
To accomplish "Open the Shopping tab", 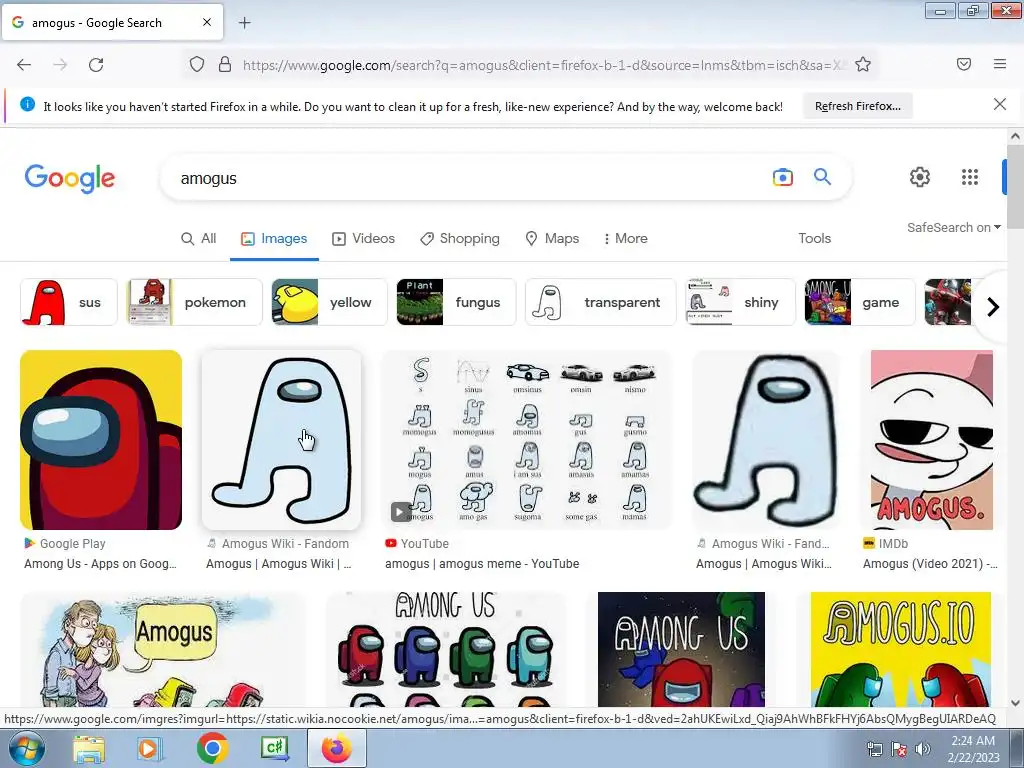I will tap(460, 239).
